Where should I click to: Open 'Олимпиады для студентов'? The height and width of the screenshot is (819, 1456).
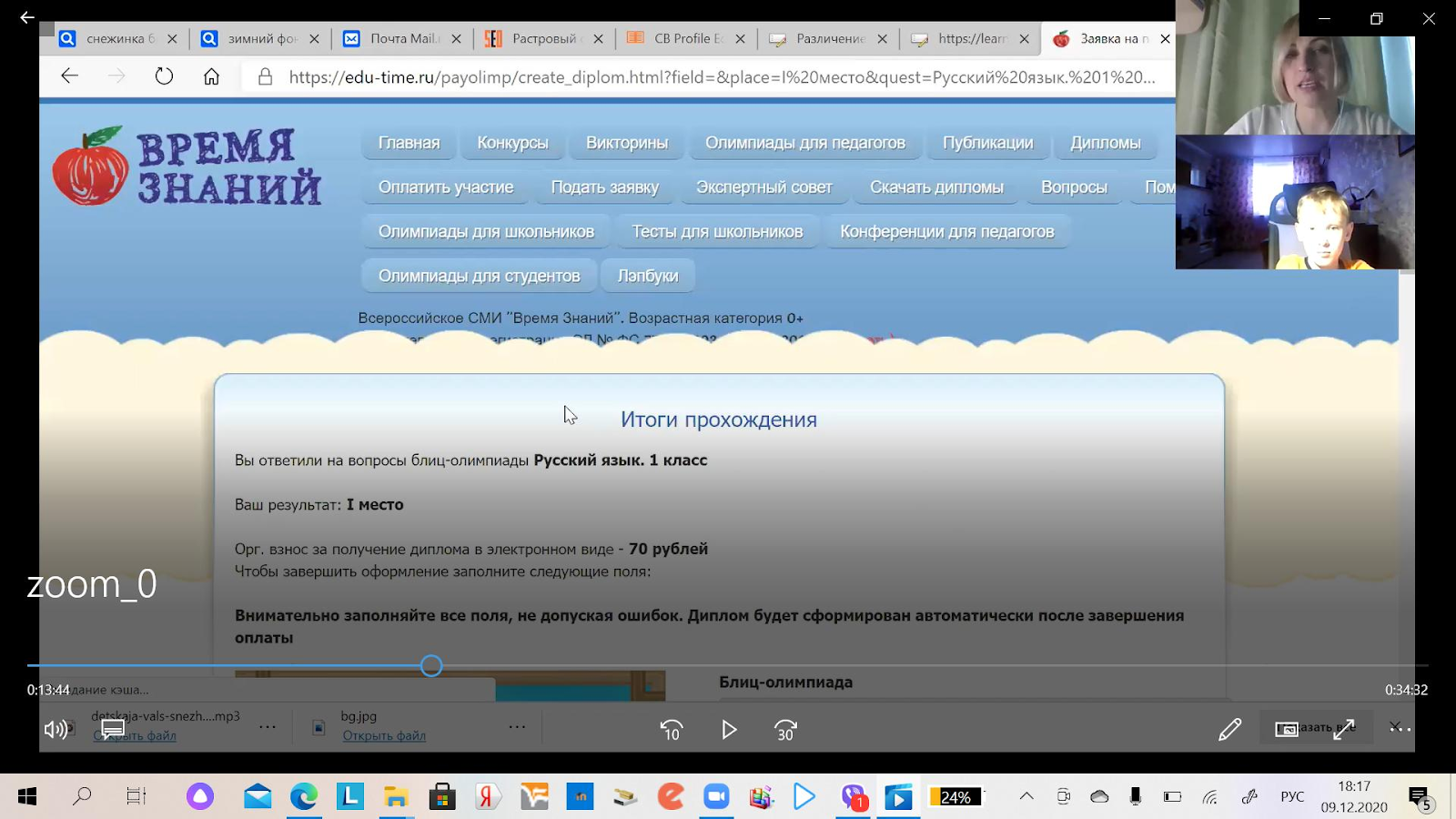click(x=479, y=276)
